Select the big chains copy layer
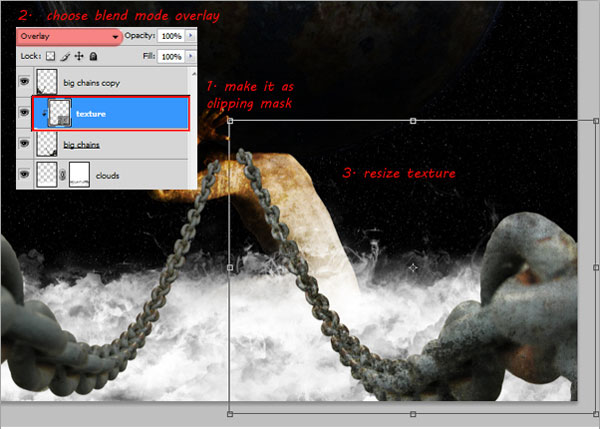Viewport: 600px width, 429px height. 103,82
